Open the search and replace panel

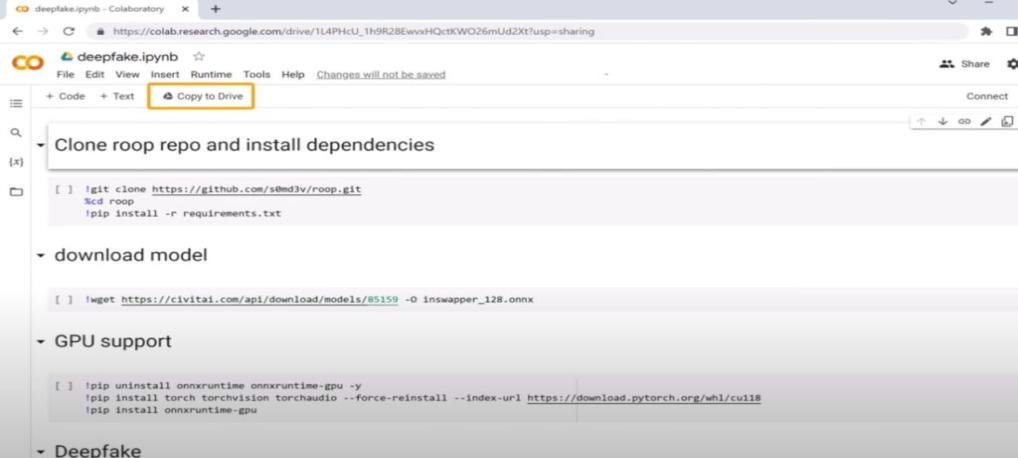click(16, 132)
